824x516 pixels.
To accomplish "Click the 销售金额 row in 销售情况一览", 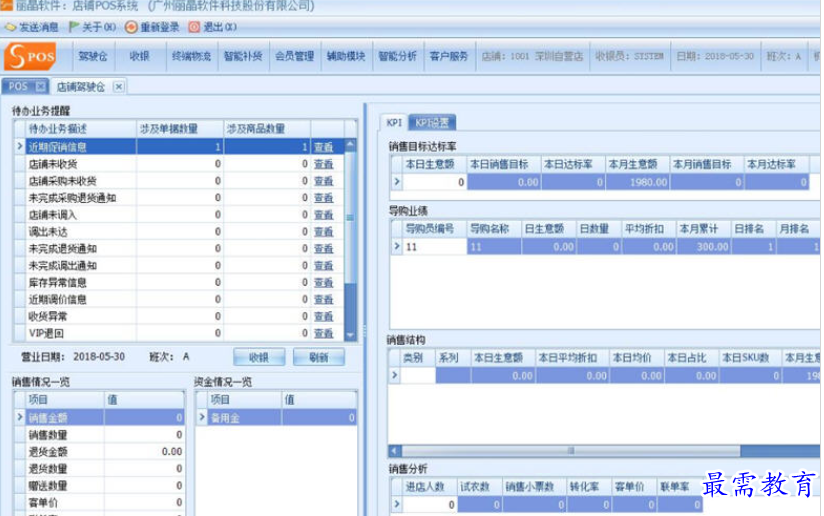I will 100,418.
